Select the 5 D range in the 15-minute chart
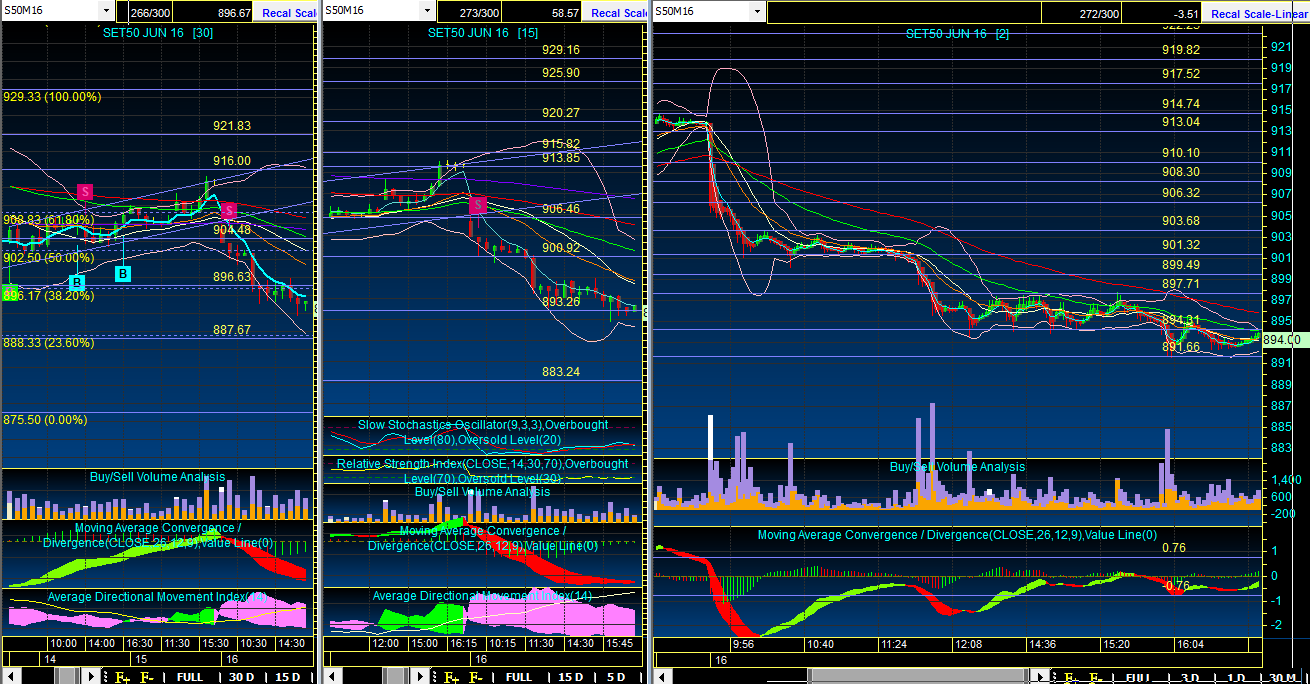 pyautogui.click(x=617, y=677)
